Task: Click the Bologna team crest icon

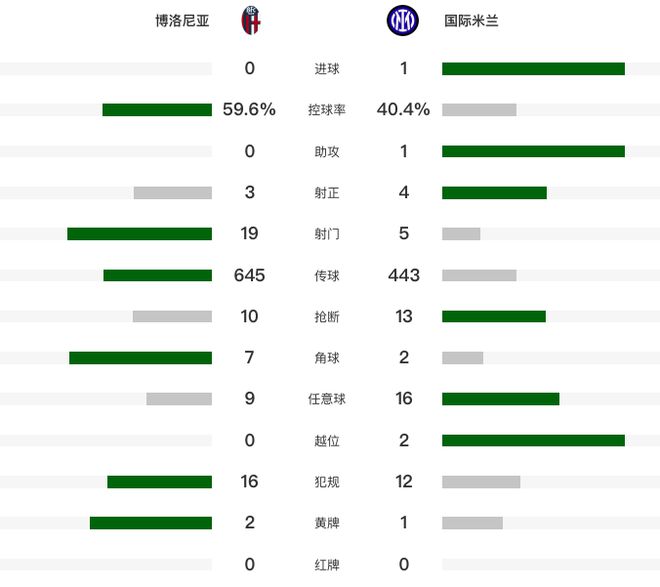Action: pyautogui.click(x=250, y=20)
